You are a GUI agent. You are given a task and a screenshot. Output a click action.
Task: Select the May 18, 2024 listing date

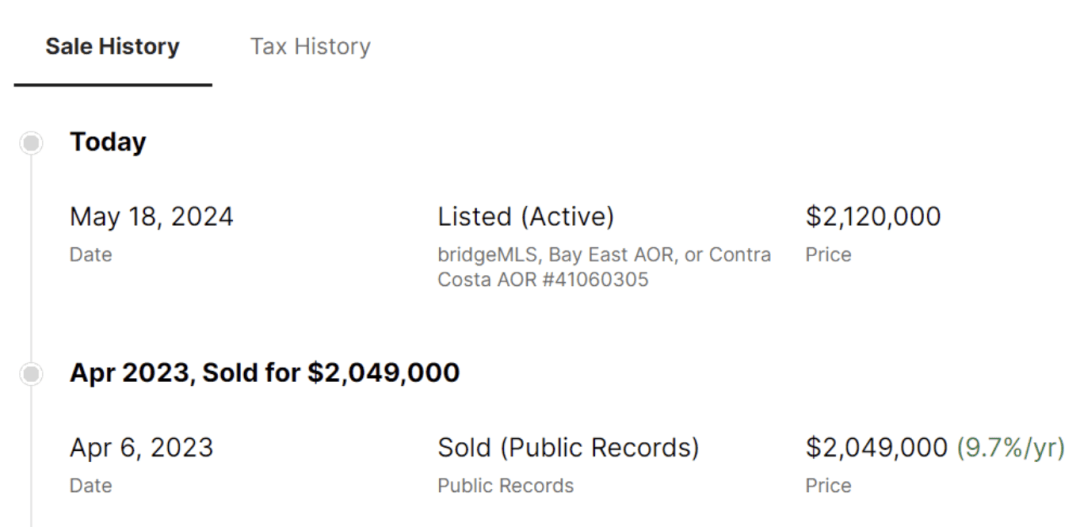151,216
